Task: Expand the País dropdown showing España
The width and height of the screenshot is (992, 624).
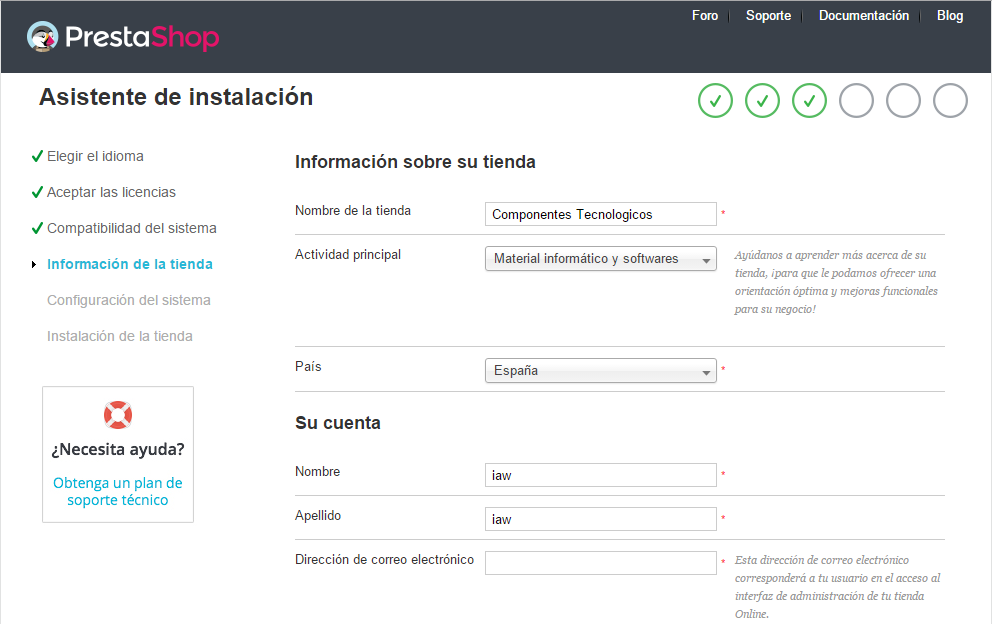Action: point(600,371)
